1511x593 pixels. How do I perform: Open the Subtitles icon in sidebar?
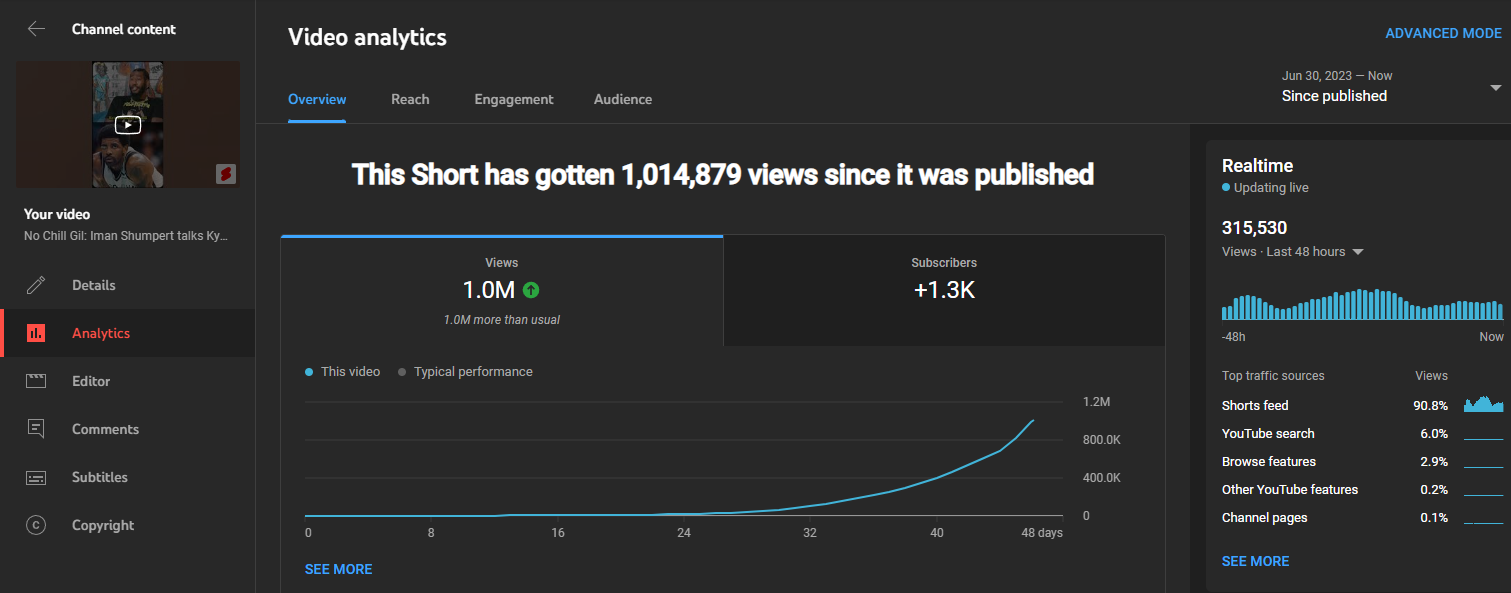[x=36, y=477]
